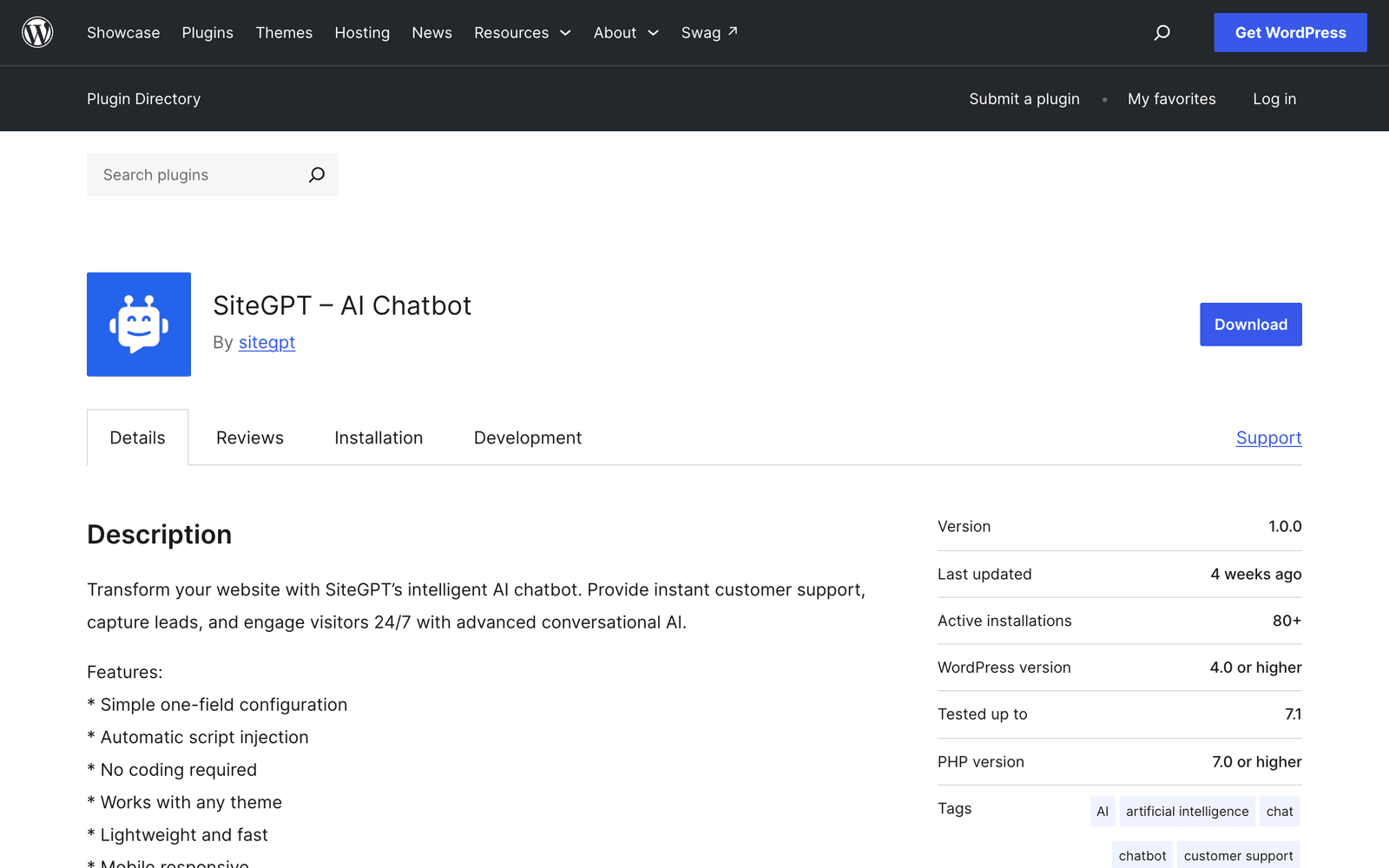Click the WordPress logo icon
The height and width of the screenshot is (868, 1389).
point(37,32)
